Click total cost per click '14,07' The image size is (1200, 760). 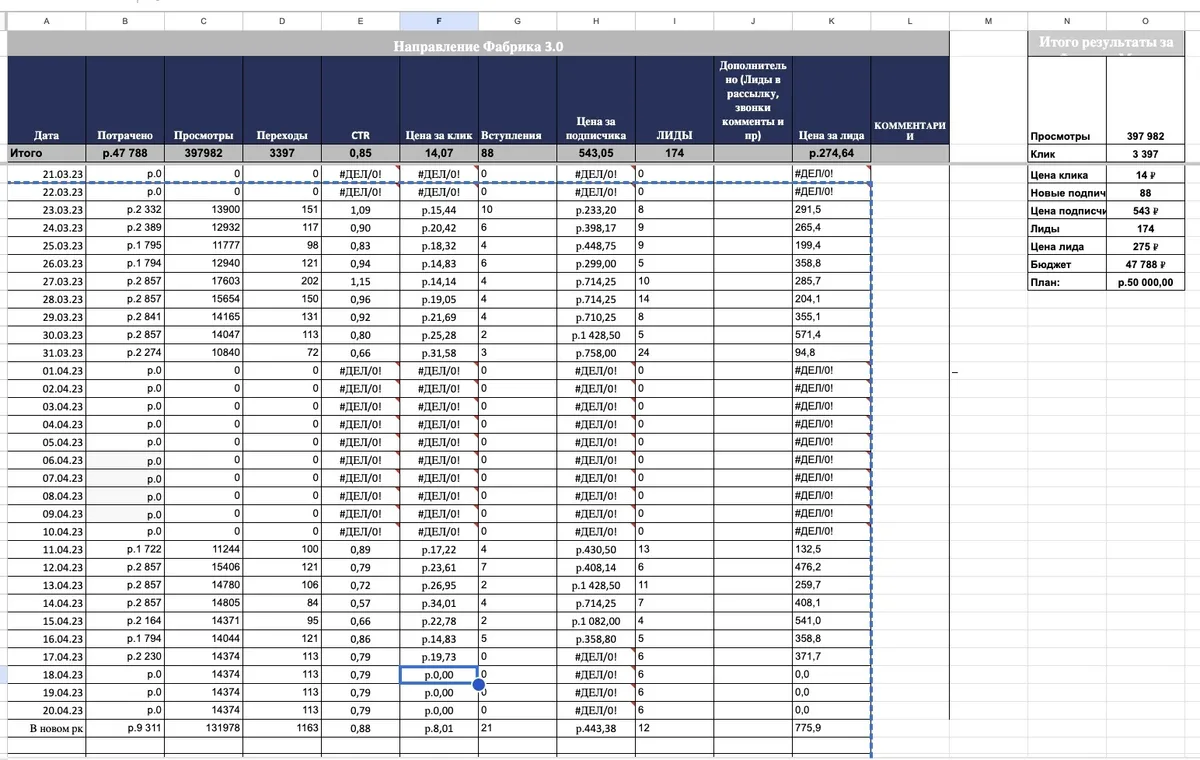pos(438,154)
